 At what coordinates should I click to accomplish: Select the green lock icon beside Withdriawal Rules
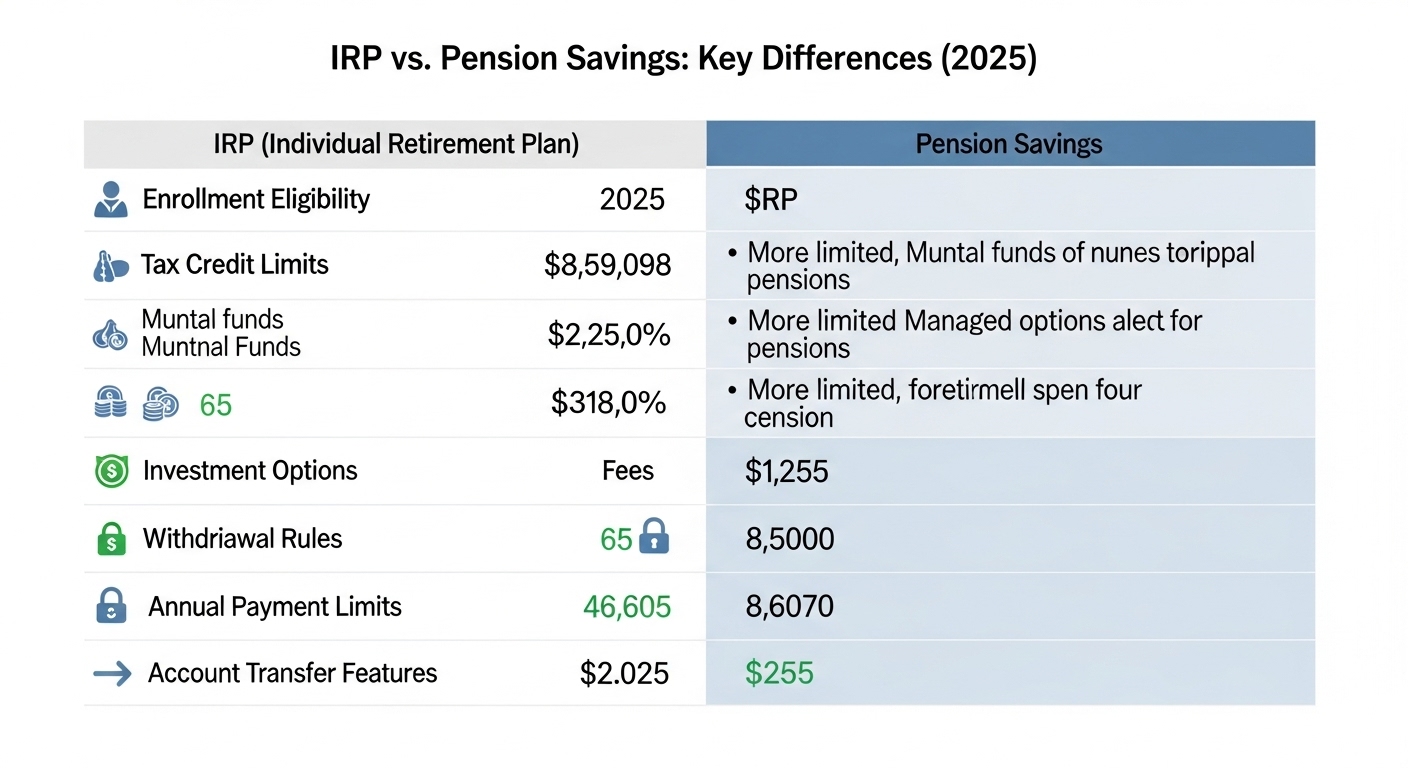coord(111,540)
